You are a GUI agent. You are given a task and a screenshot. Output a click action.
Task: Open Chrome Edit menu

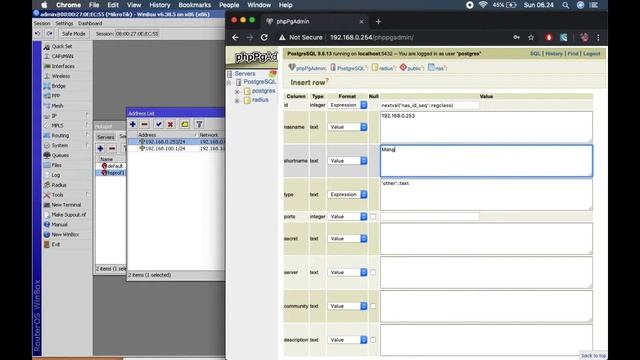[x=113, y=5]
